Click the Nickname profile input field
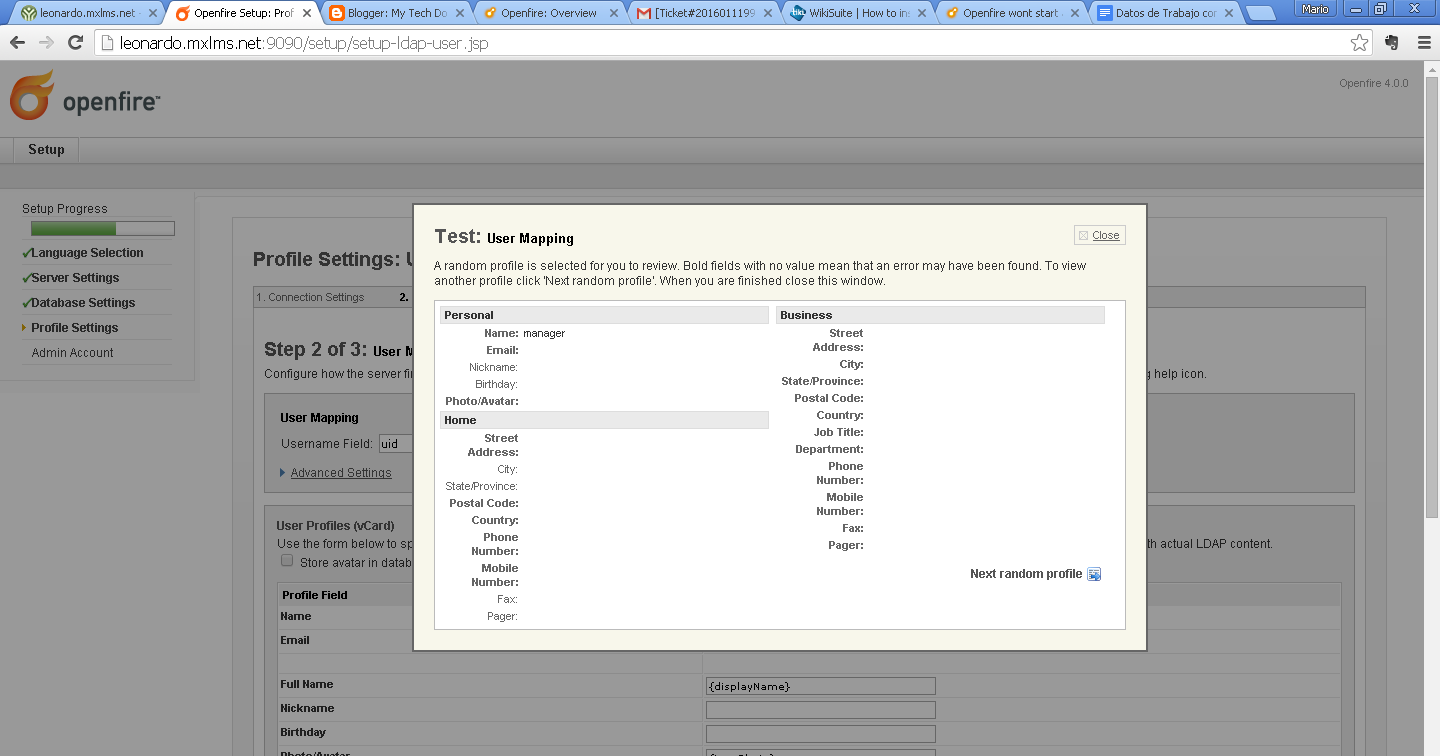The width and height of the screenshot is (1440, 756). (x=820, y=710)
